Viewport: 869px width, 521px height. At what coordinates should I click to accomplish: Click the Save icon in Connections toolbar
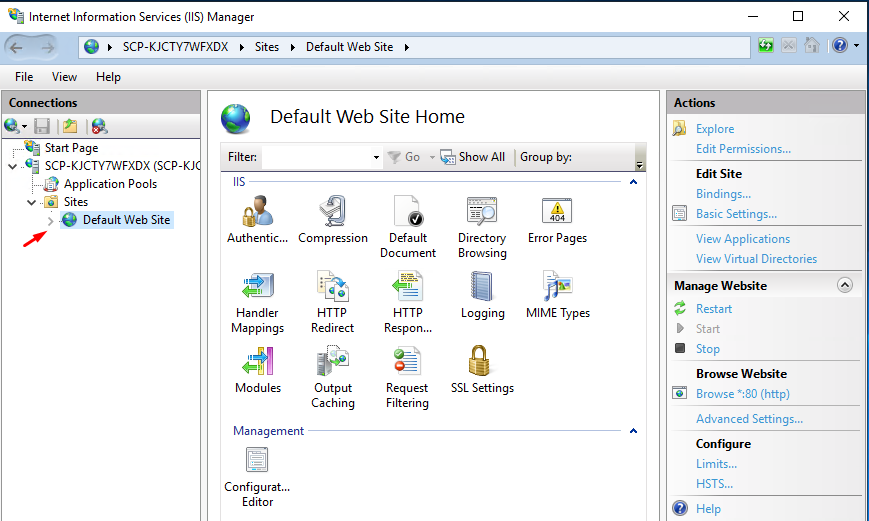42,126
